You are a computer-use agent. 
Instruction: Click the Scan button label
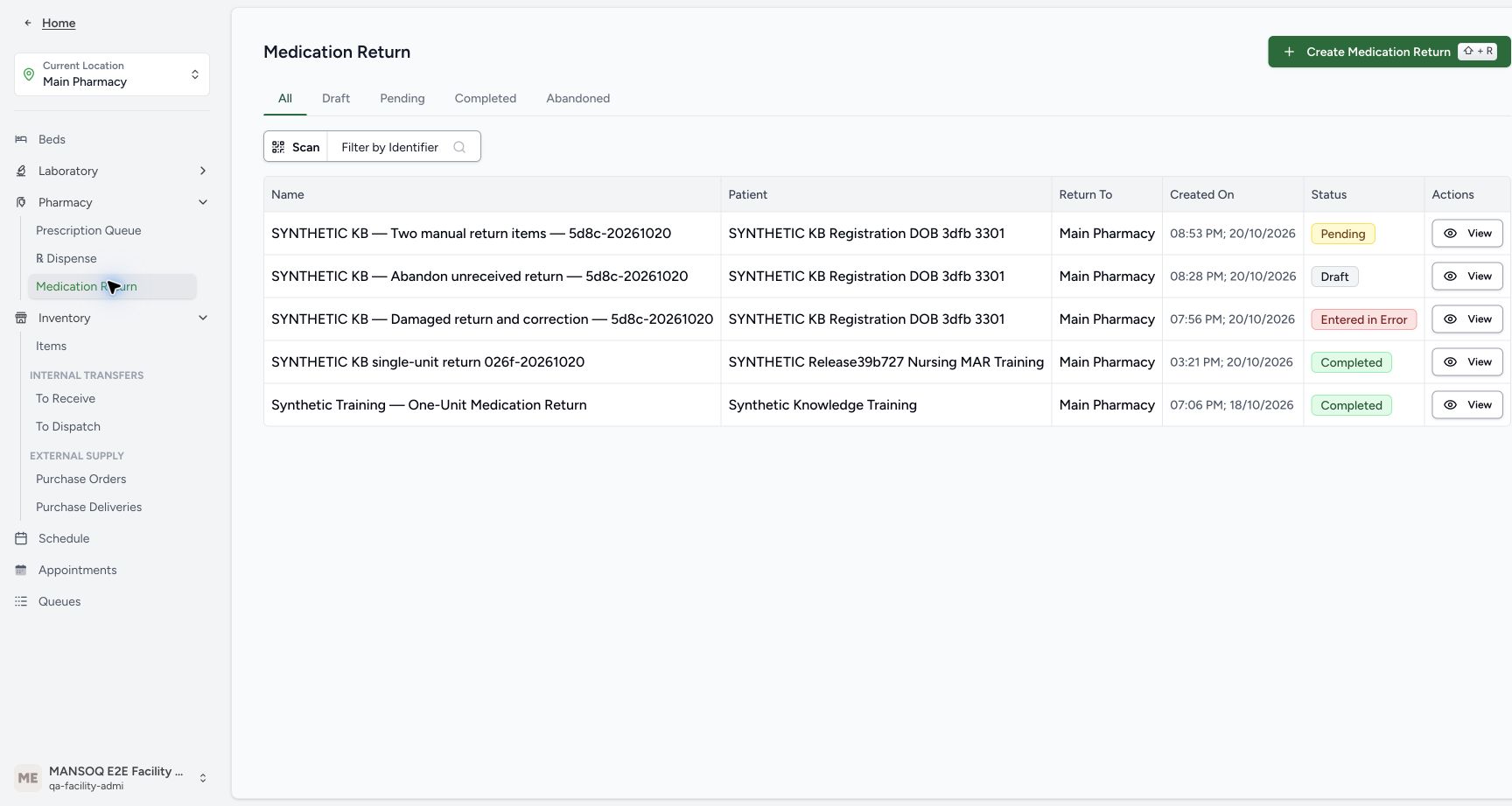[305, 147]
